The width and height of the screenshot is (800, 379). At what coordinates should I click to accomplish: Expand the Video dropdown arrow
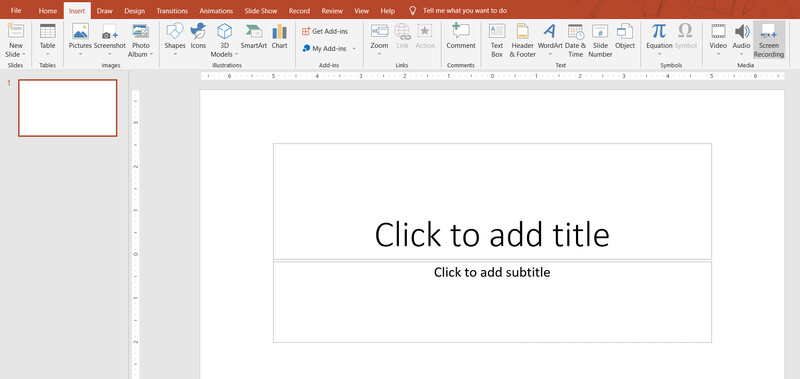pos(718,55)
